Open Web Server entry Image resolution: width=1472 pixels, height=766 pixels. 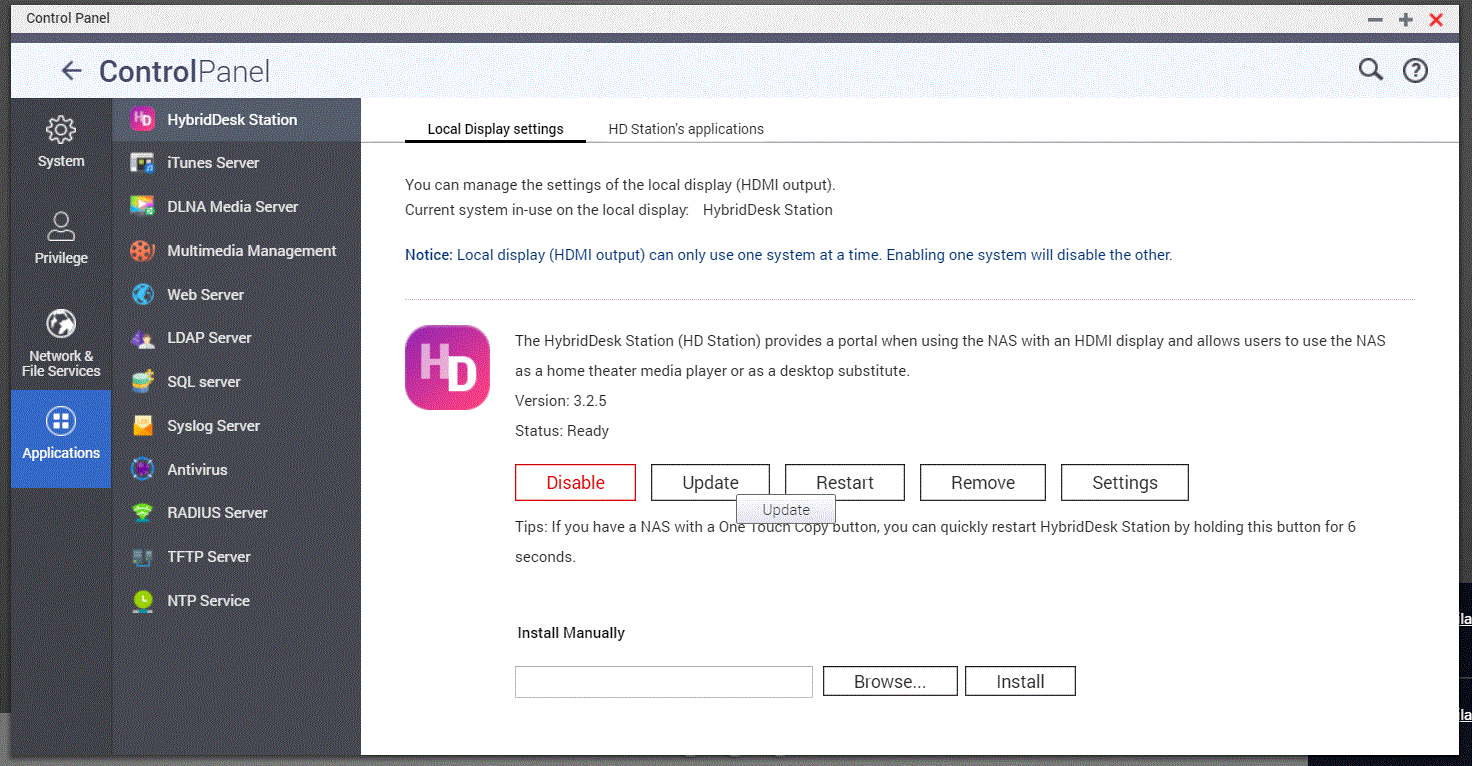pyautogui.click(x=236, y=295)
